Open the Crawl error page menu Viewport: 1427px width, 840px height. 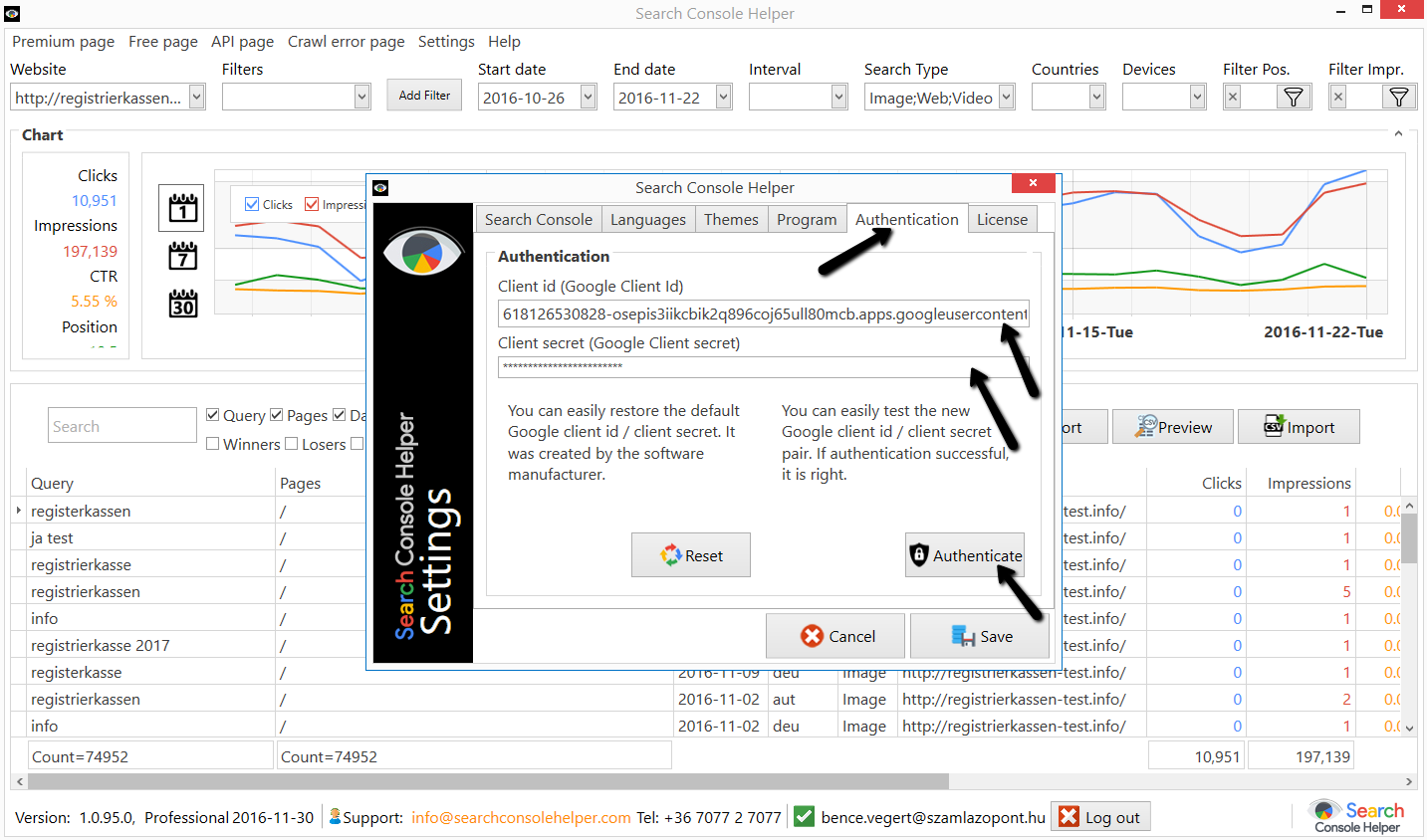coord(347,42)
